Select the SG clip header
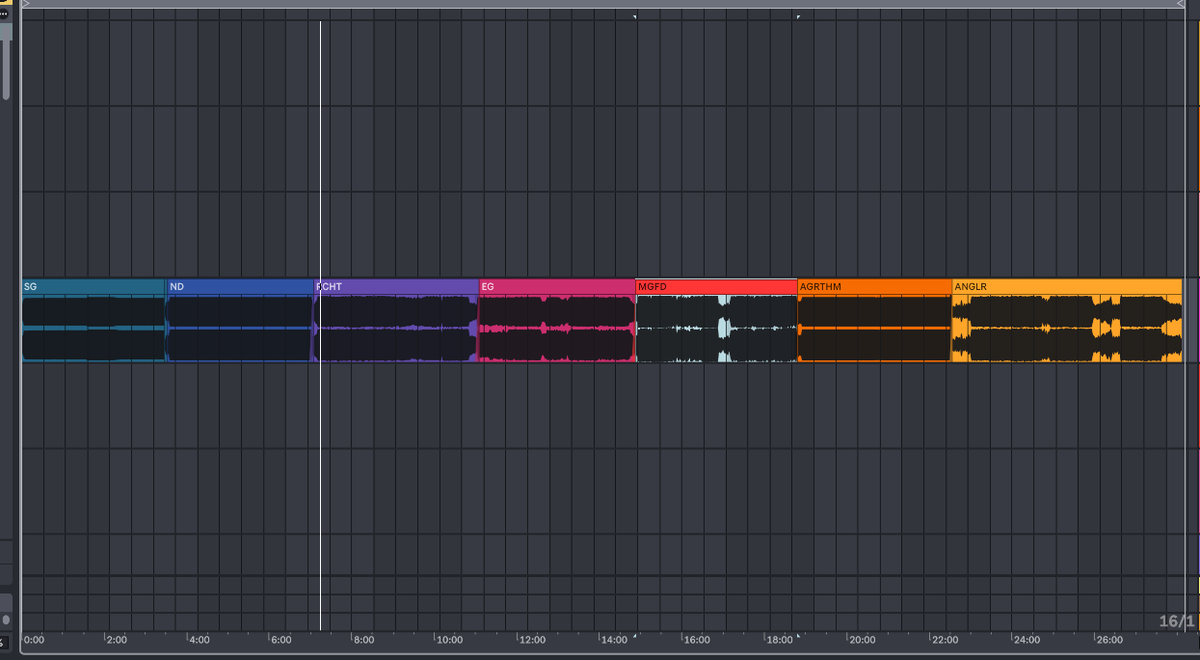The image size is (1200, 660). pyautogui.click(x=93, y=287)
